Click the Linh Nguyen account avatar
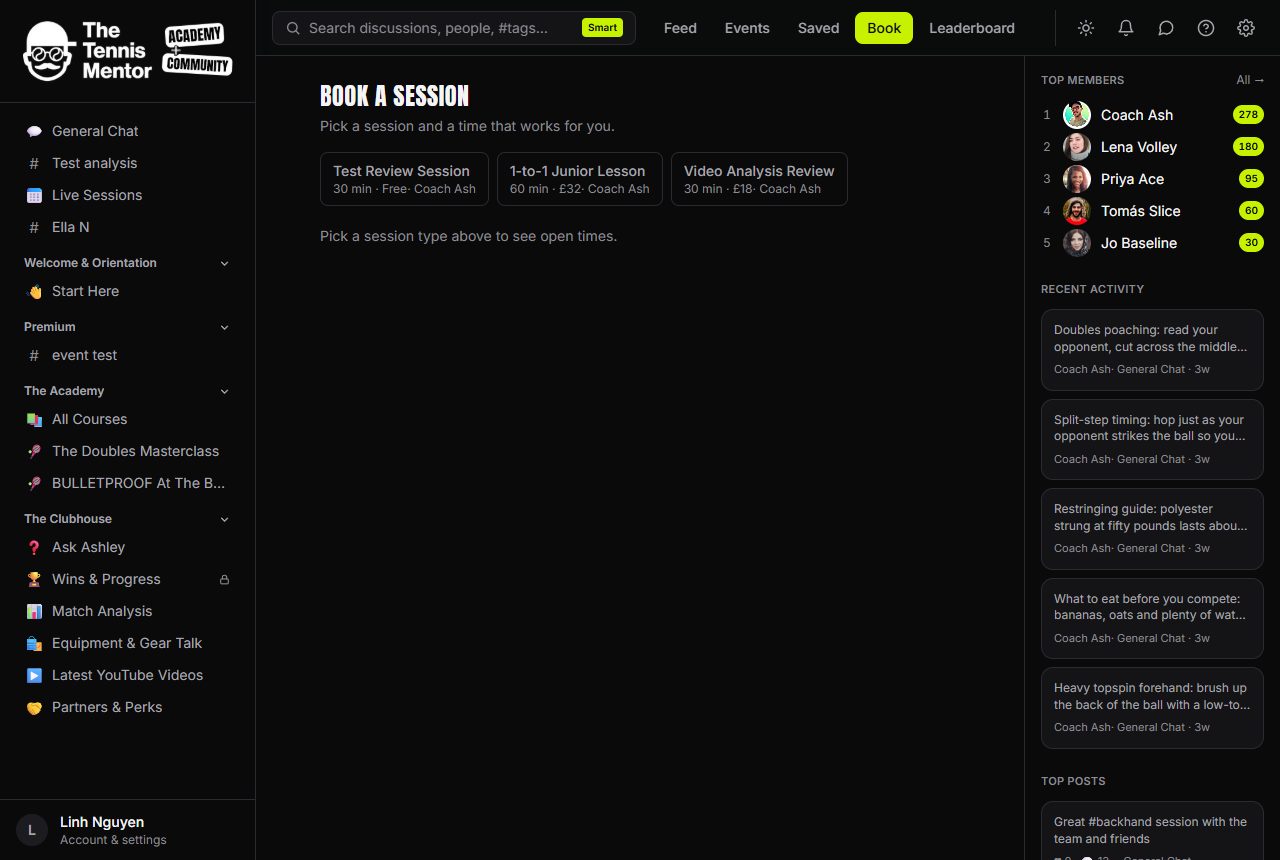The height and width of the screenshot is (860, 1280). coord(32,830)
